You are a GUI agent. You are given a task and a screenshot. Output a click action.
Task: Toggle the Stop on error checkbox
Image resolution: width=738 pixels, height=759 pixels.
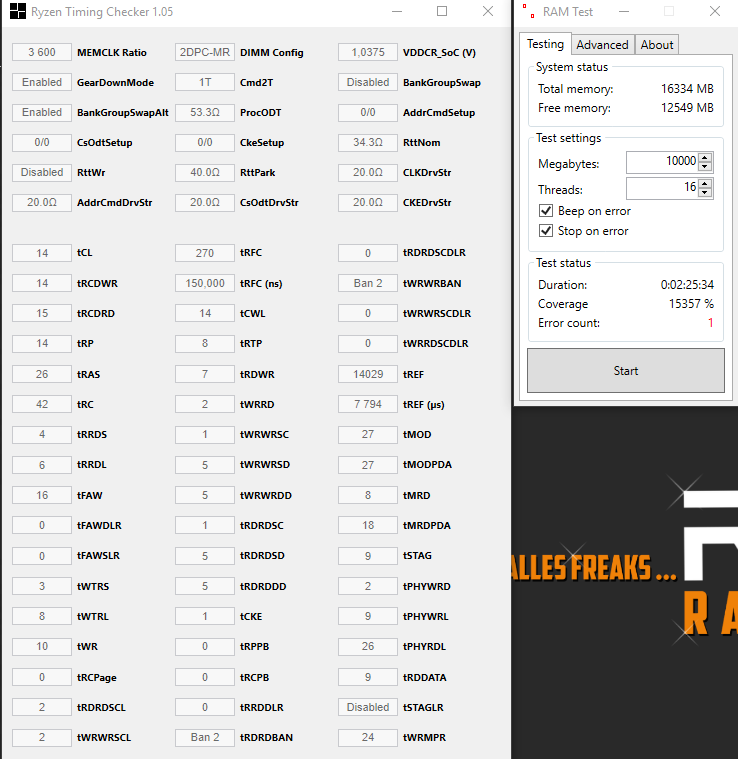click(x=546, y=230)
